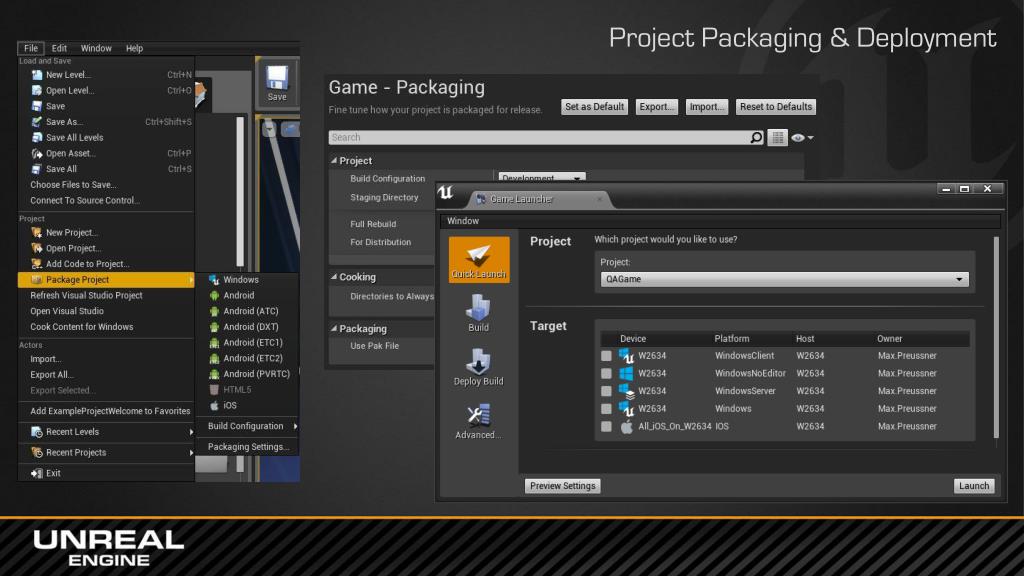Check the Windows platform target checkbox
The height and width of the screenshot is (576, 1024).
click(606, 409)
